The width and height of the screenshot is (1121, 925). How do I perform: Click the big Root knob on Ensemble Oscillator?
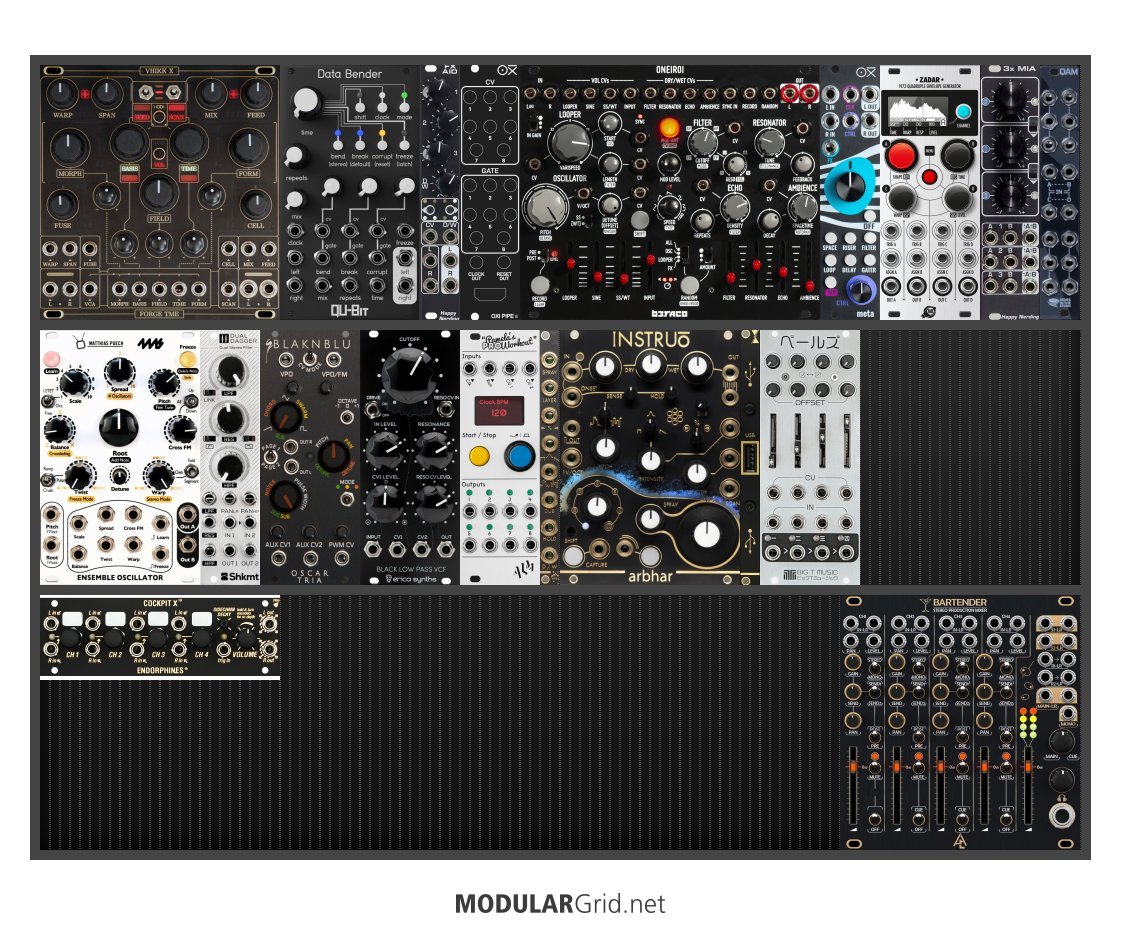(119, 428)
